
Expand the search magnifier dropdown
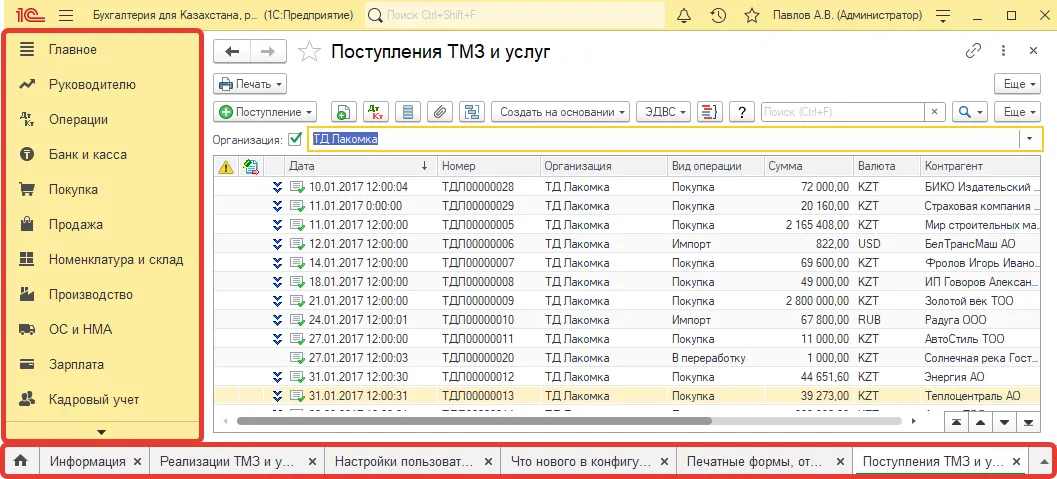tap(969, 113)
